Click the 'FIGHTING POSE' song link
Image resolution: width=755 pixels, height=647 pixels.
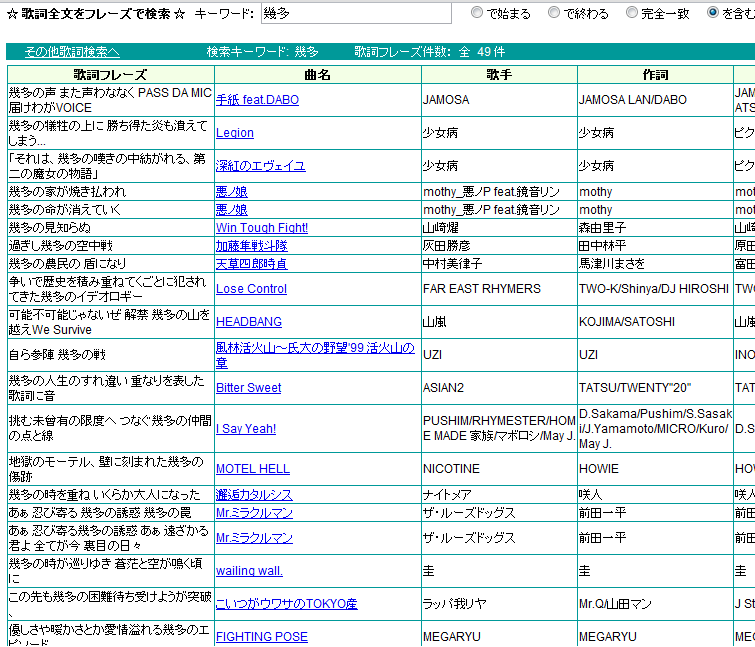pos(262,637)
